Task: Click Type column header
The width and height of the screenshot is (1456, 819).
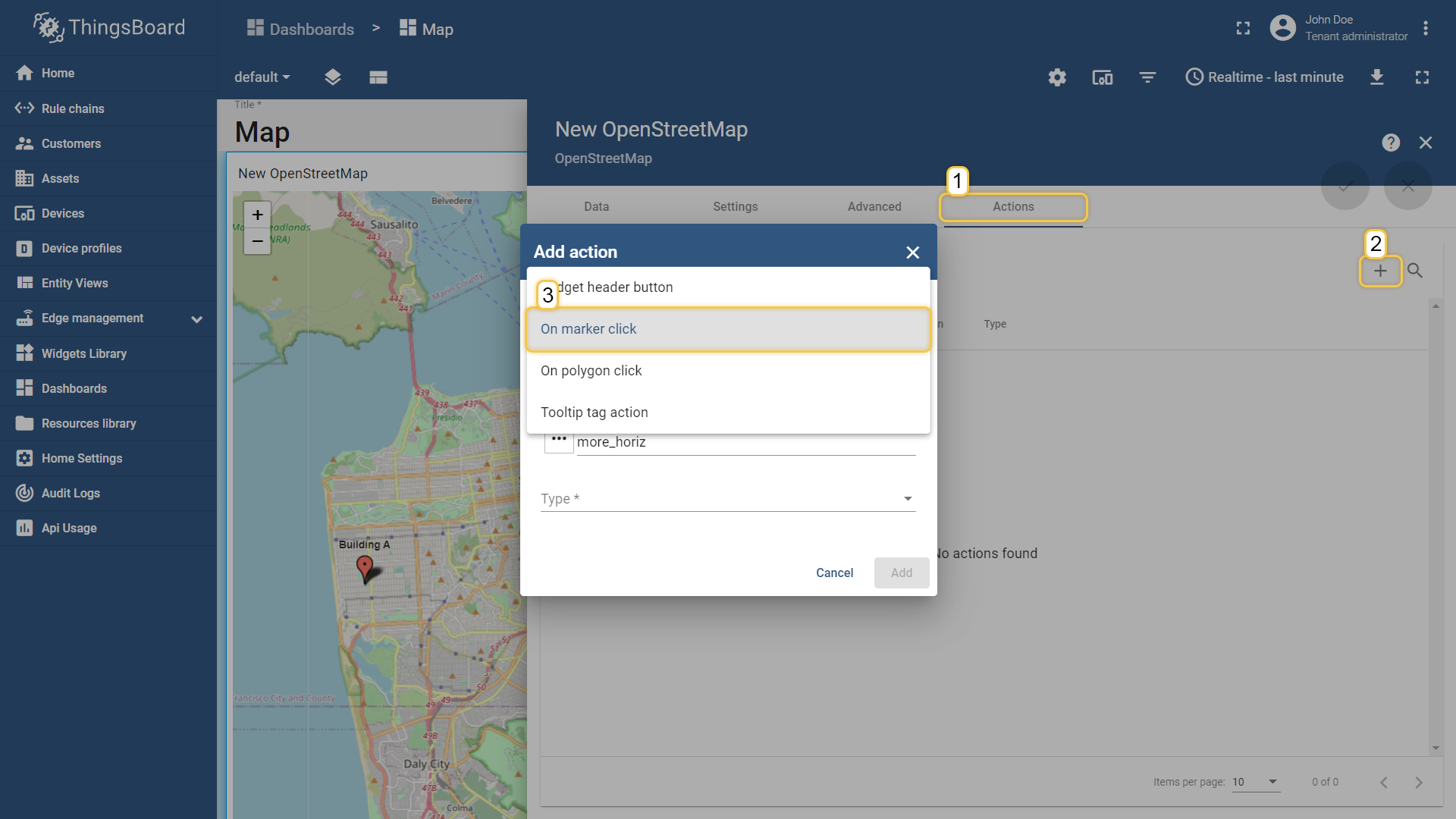Action: pyautogui.click(x=995, y=324)
